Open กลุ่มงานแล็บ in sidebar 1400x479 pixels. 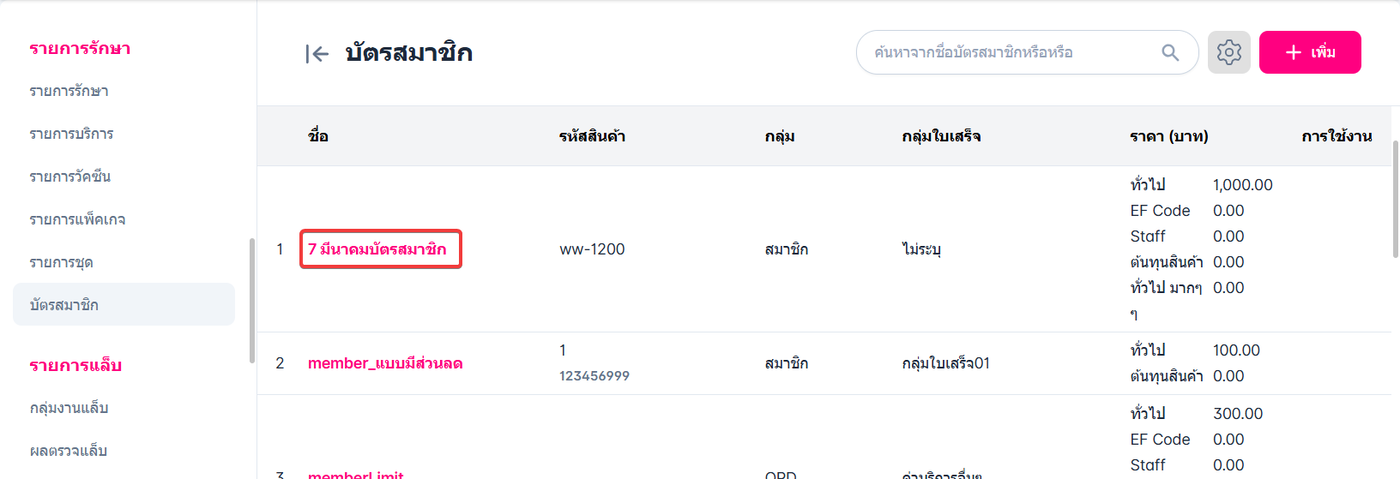(x=69, y=408)
